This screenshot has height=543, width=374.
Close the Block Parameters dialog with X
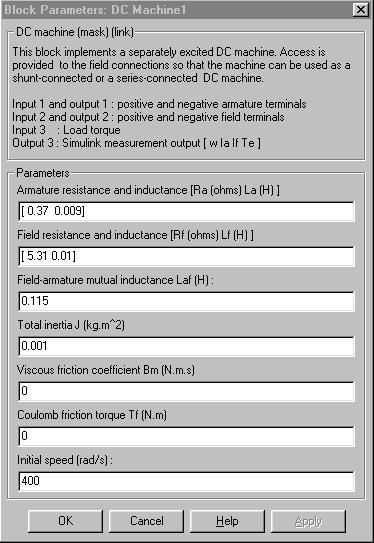pos(360,9)
